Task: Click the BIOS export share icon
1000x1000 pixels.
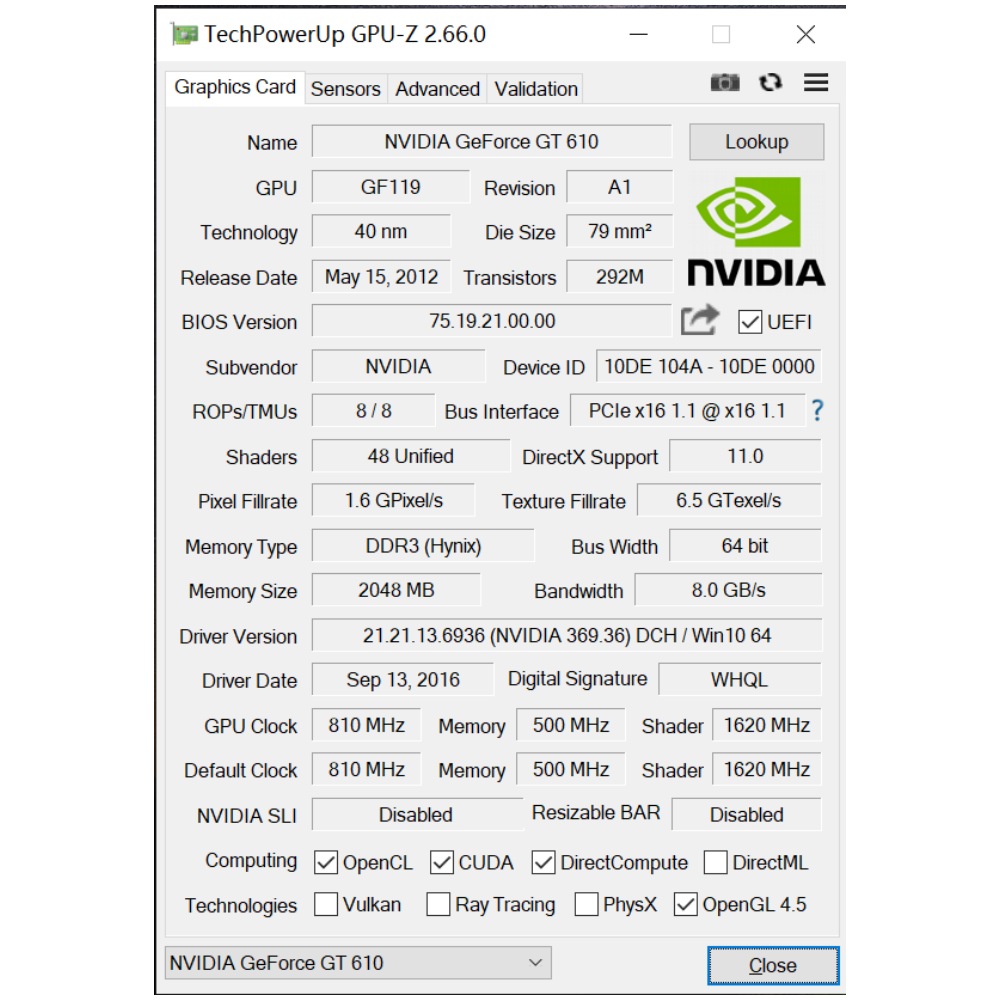Action: (x=700, y=320)
